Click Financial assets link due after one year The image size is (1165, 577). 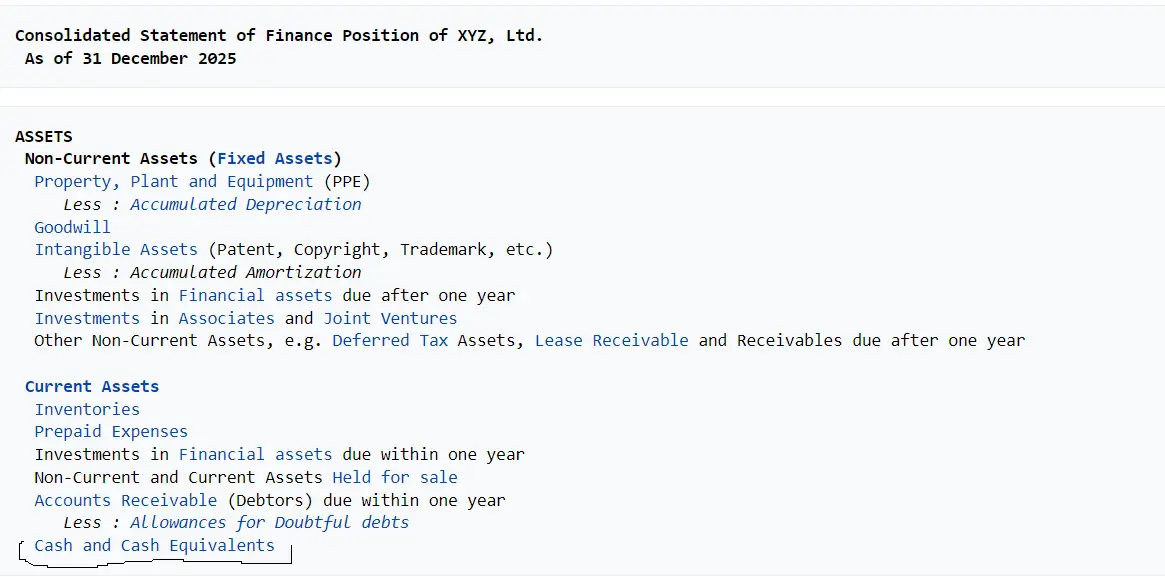[255, 295]
